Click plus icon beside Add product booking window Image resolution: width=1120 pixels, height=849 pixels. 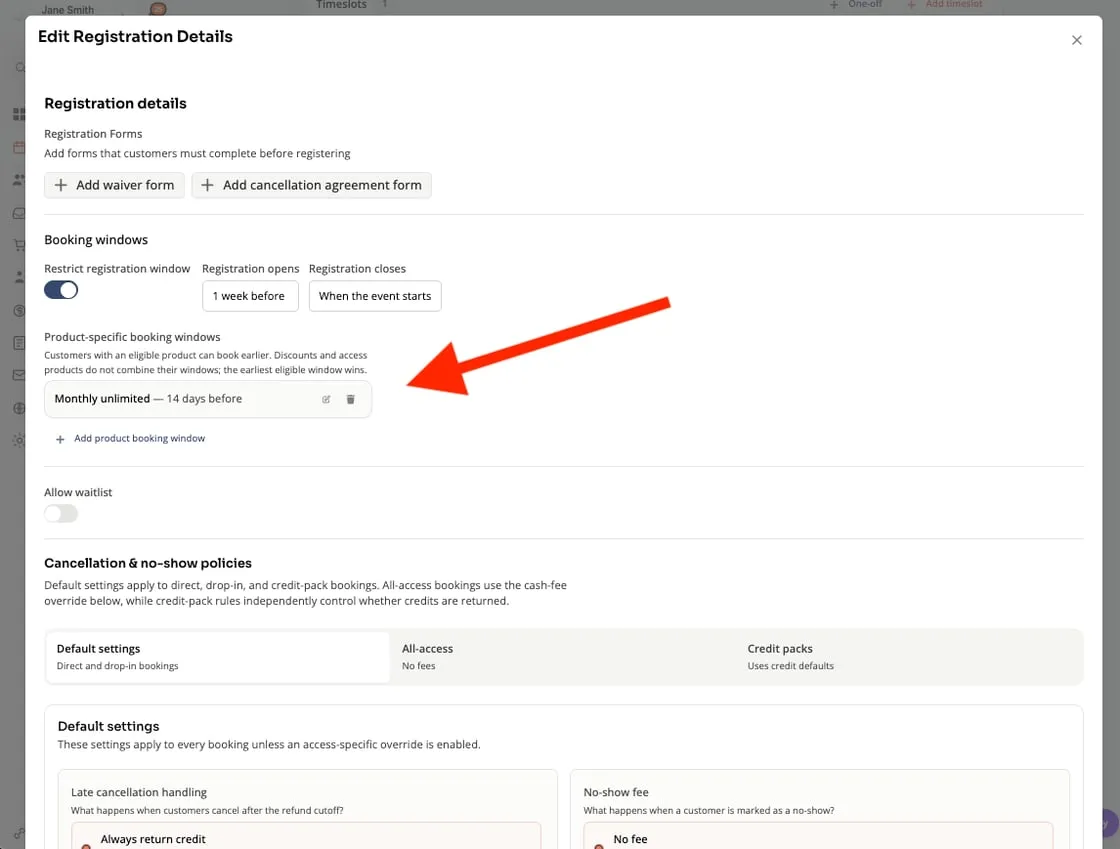coord(60,439)
